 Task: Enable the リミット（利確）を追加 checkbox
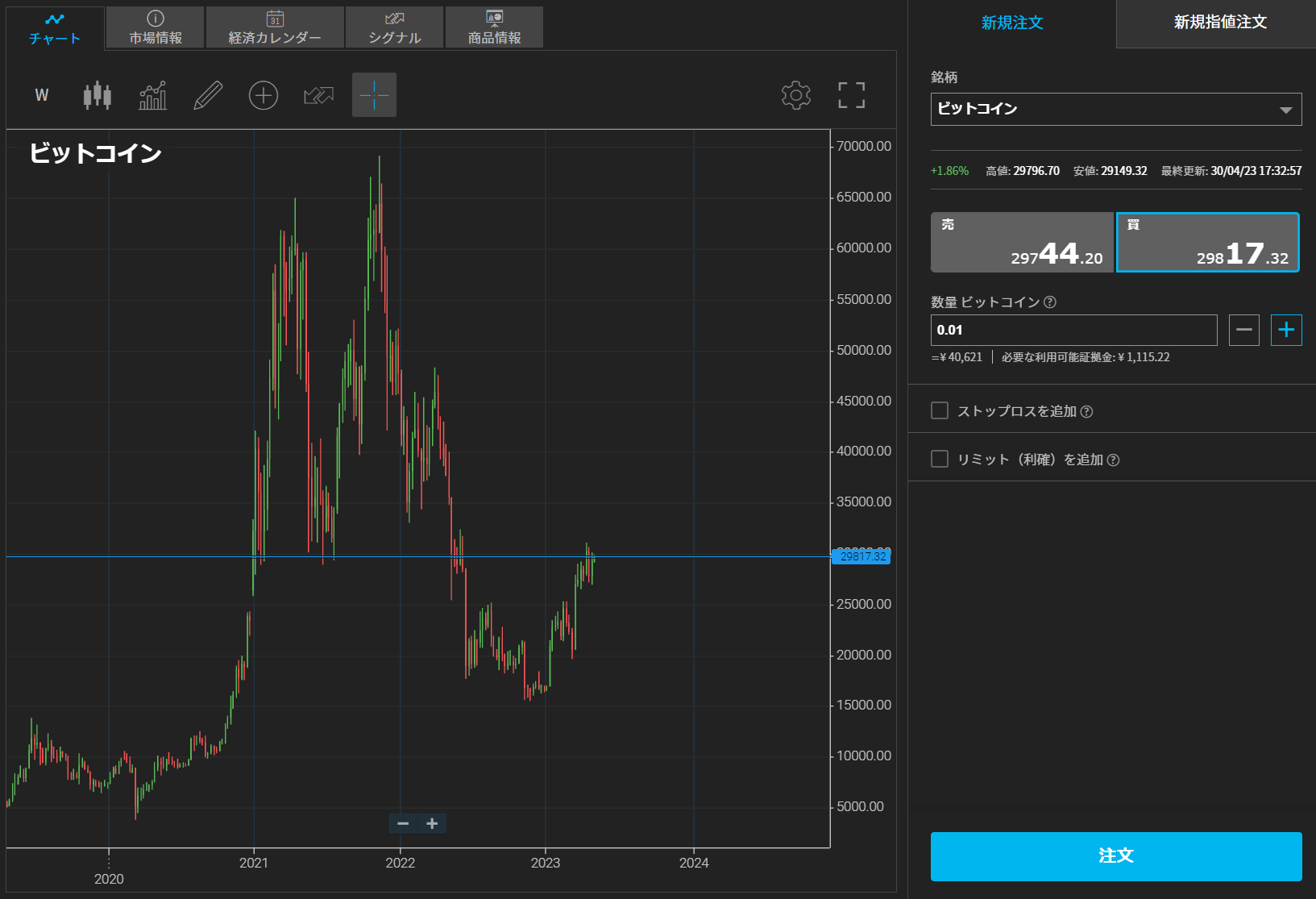[x=940, y=459]
